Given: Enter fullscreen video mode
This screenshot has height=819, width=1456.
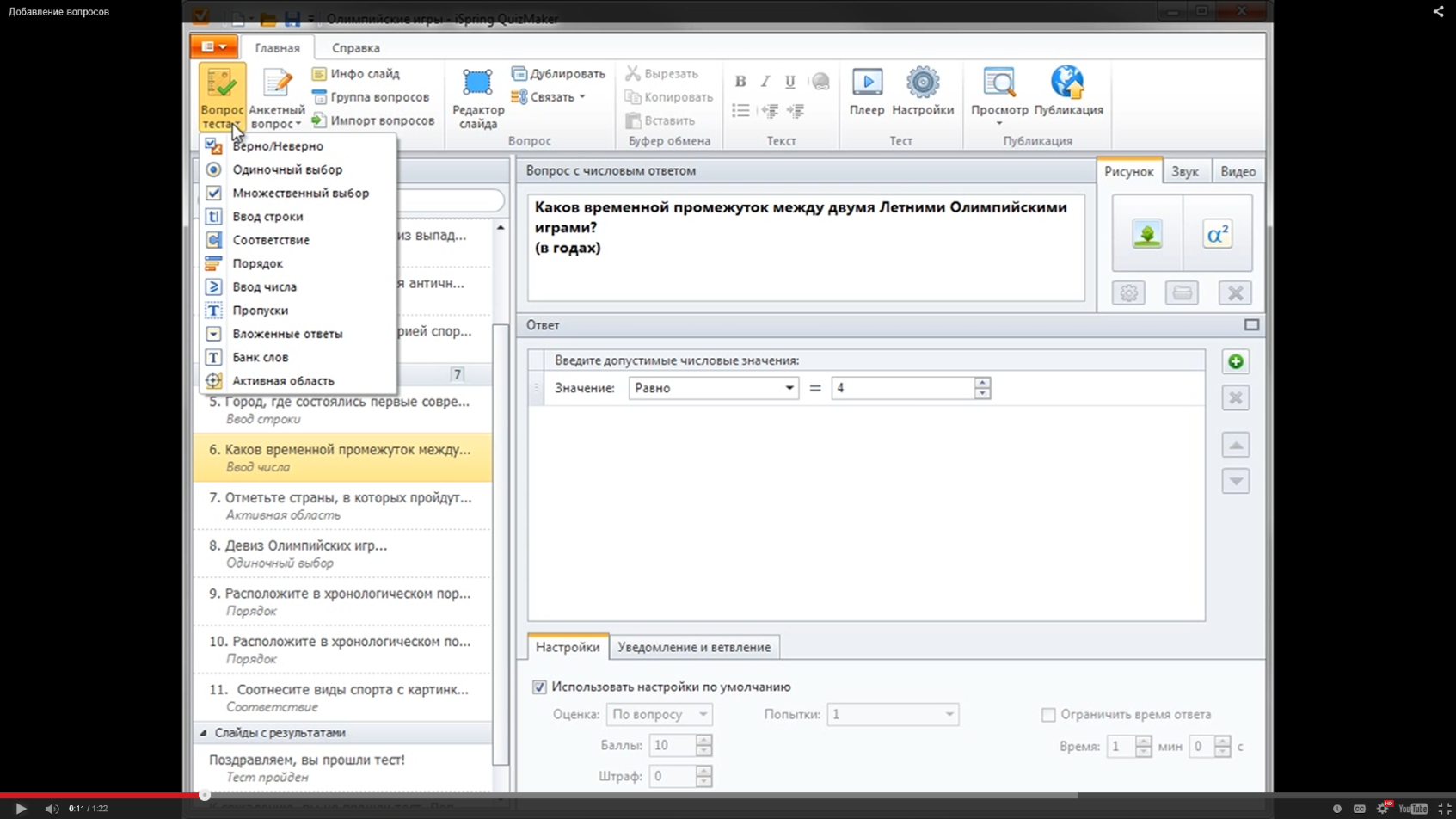Looking at the screenshot, I should (1444, 809).
